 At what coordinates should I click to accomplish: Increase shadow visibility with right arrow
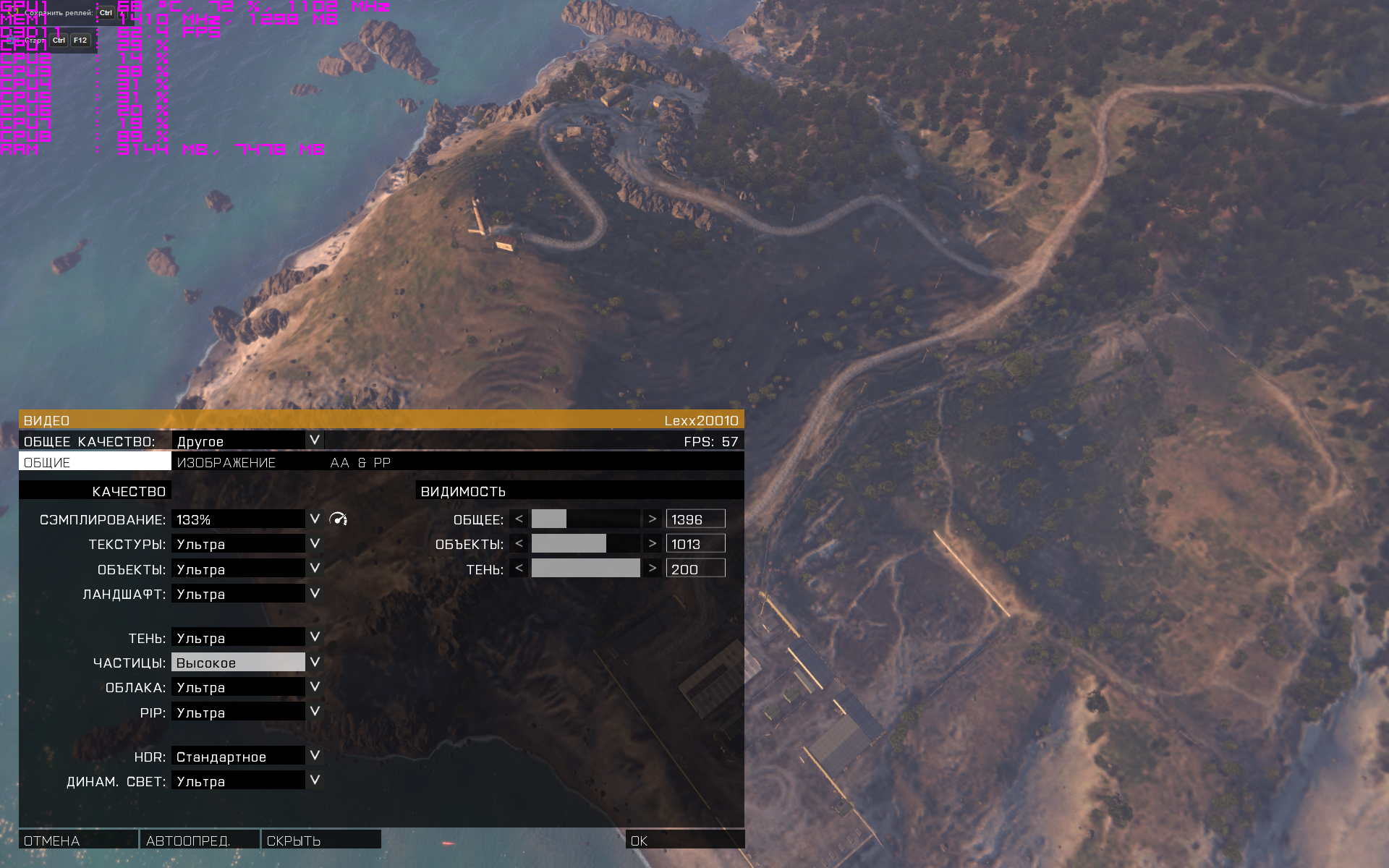(x=652, y=569)
